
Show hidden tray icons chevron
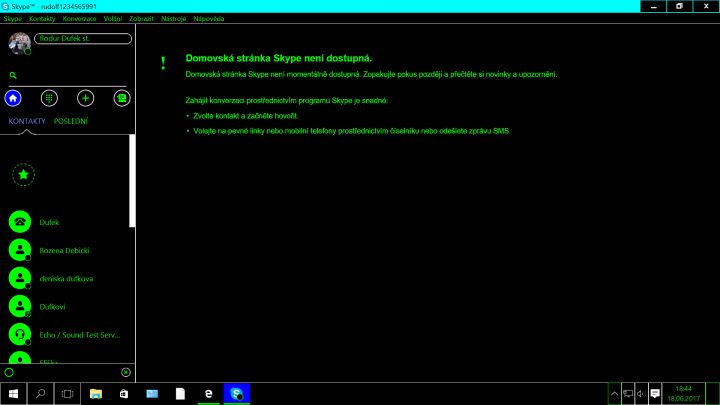tap(614, 394)
